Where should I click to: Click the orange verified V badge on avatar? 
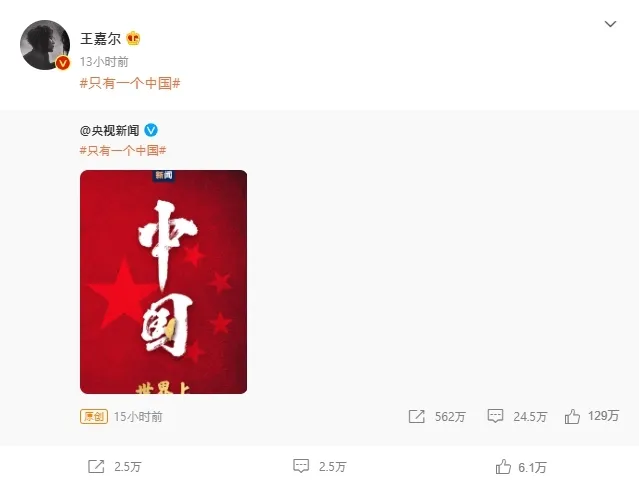click(62, 63)
